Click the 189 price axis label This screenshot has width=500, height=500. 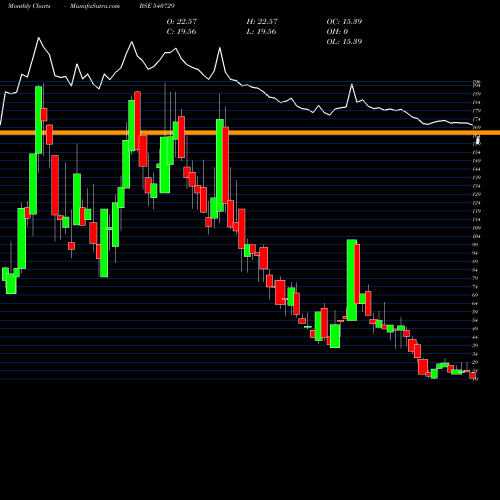(x=477, y=94)
